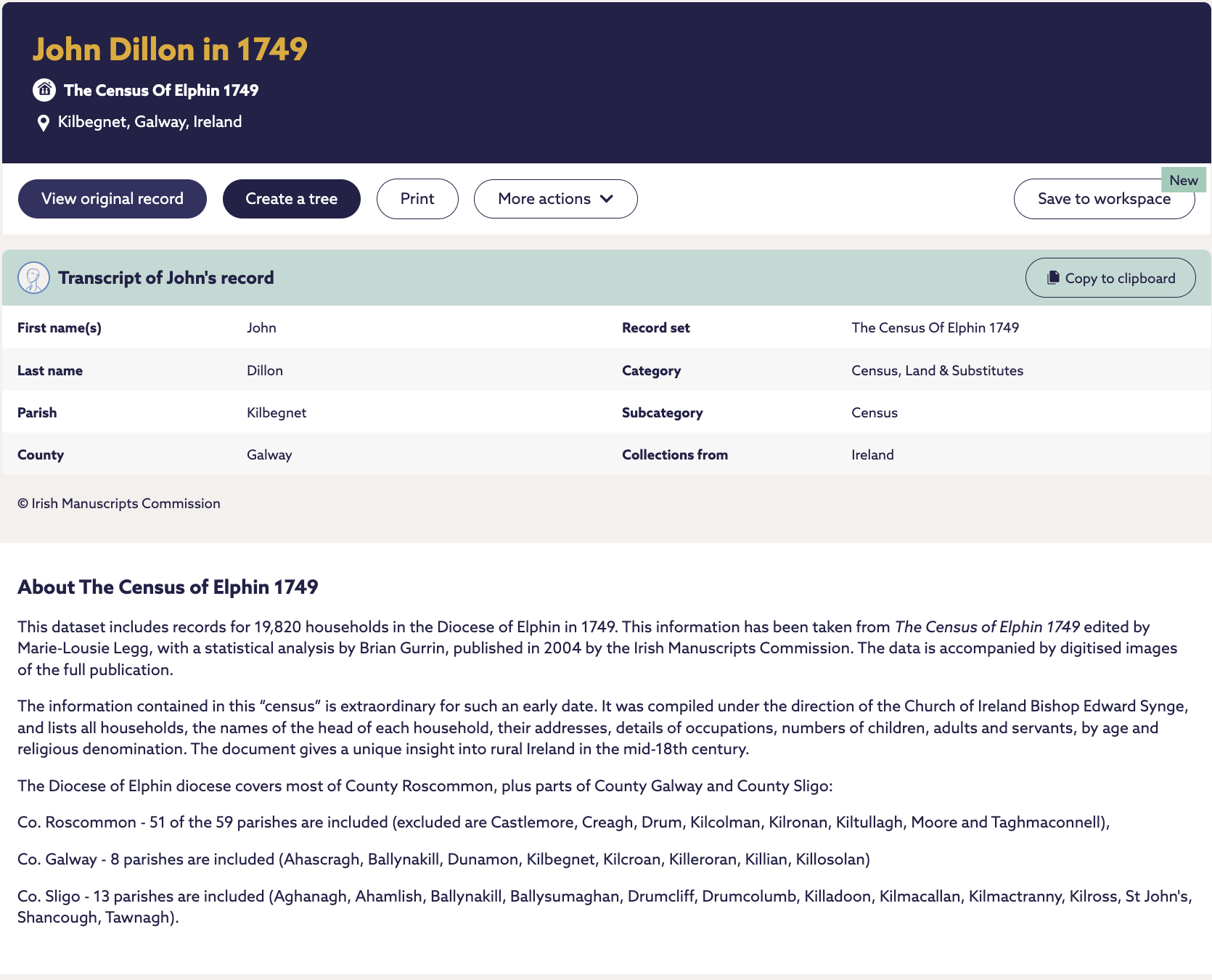Click the Dillon last name value
The height and width of the screenshot is (980, 1212).
click(x=265, y=370)
